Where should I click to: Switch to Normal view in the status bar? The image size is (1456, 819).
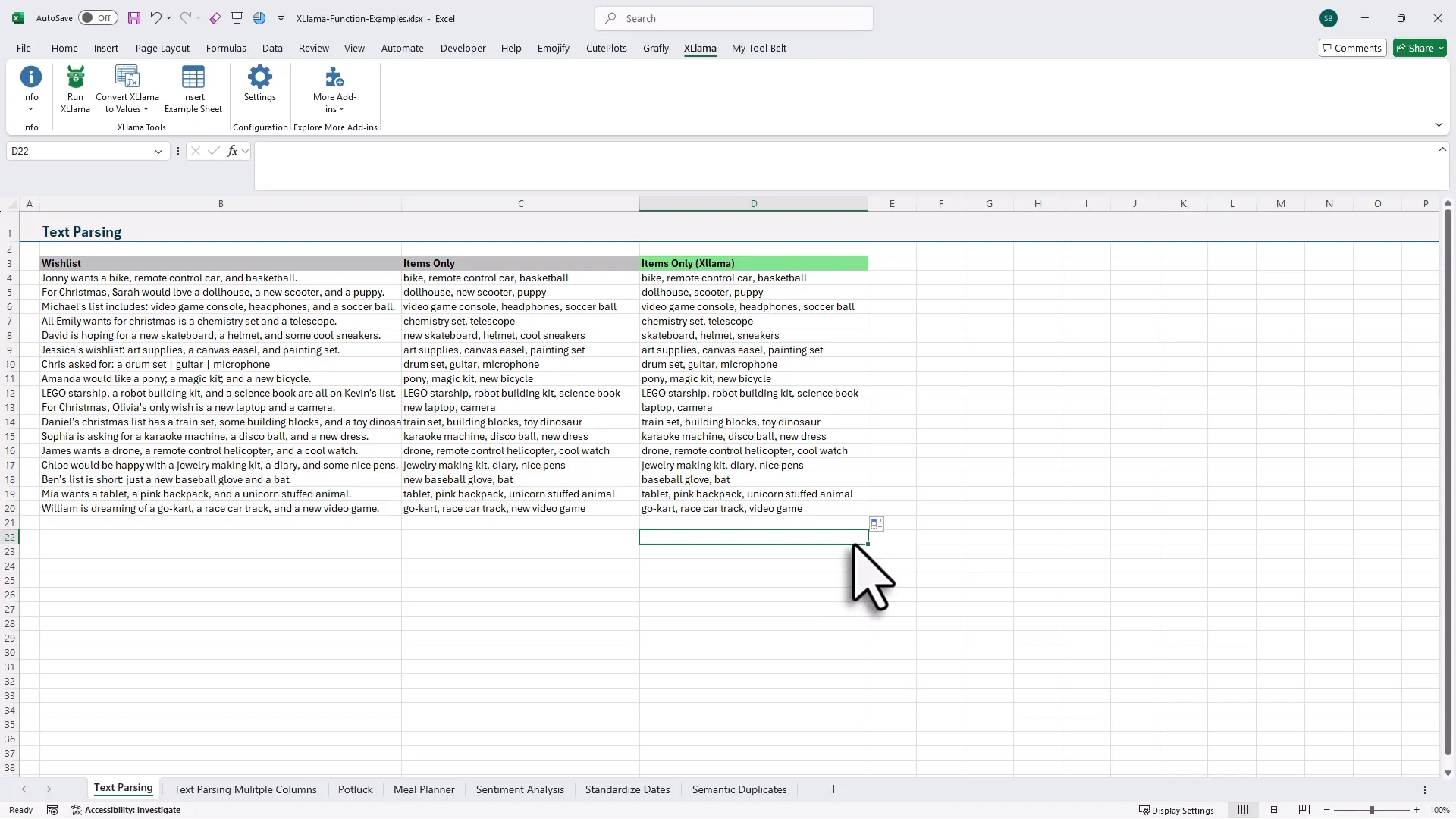[x=1243, y=810]
